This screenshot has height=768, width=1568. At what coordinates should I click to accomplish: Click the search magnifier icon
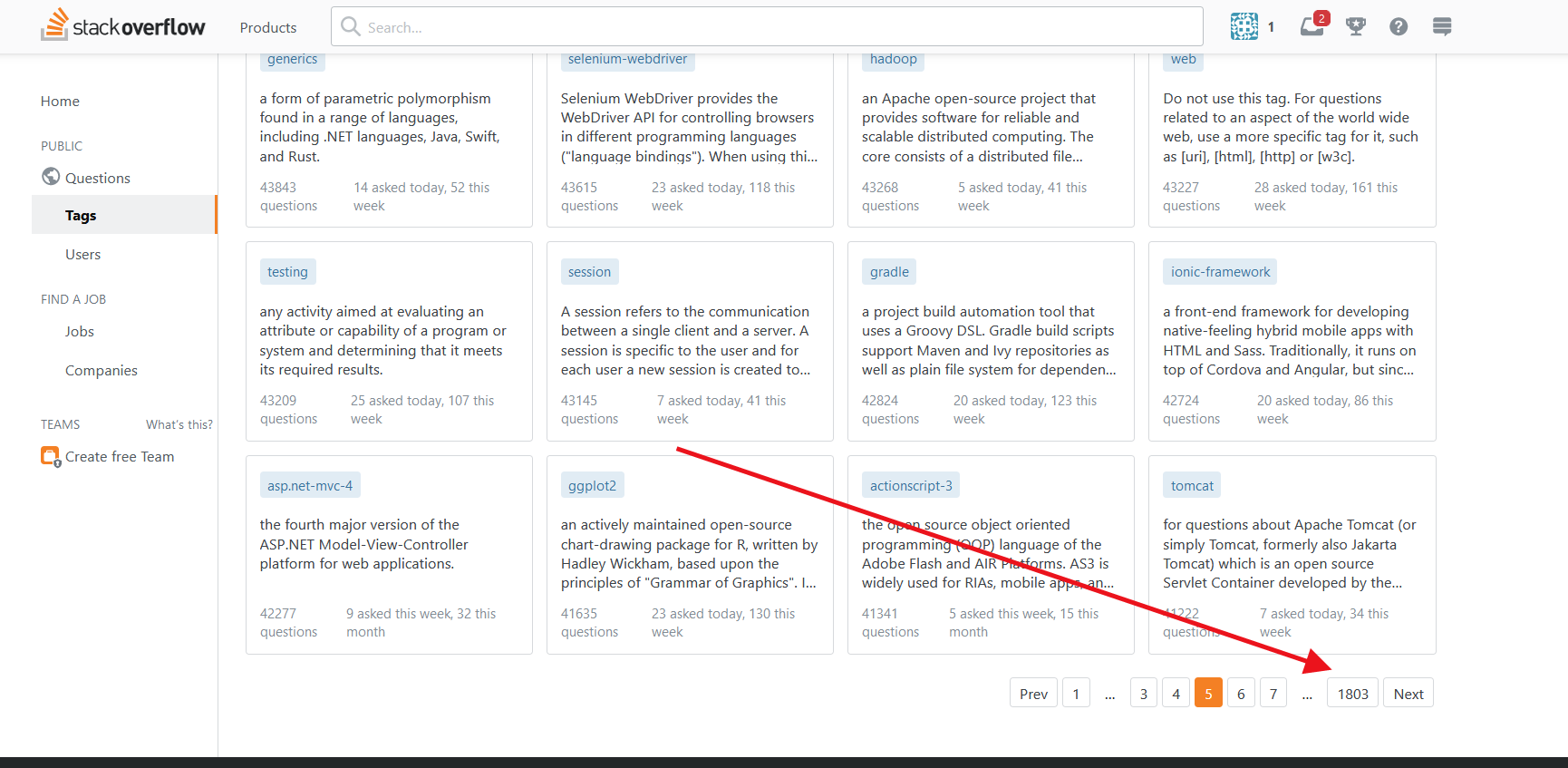click(x=350, y=26)
